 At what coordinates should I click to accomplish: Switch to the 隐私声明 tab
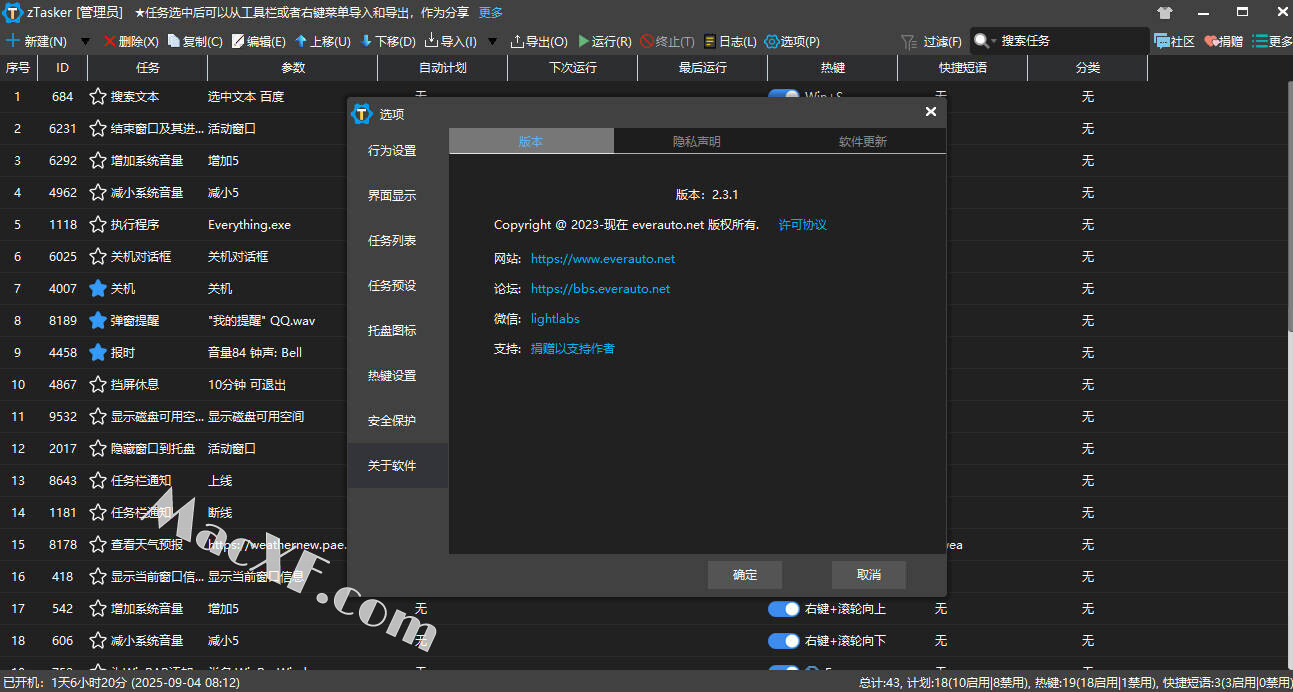tap(697, 141)
